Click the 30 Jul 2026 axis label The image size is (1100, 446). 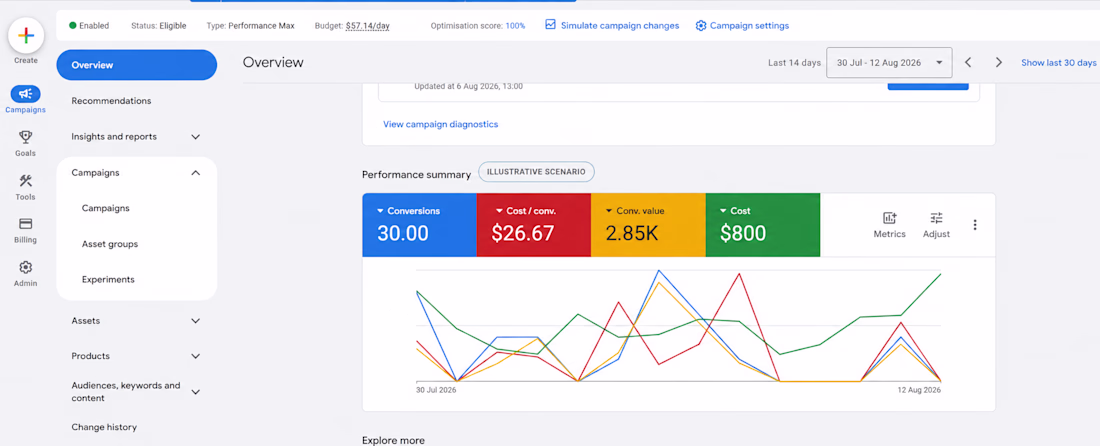coord(436,390)
